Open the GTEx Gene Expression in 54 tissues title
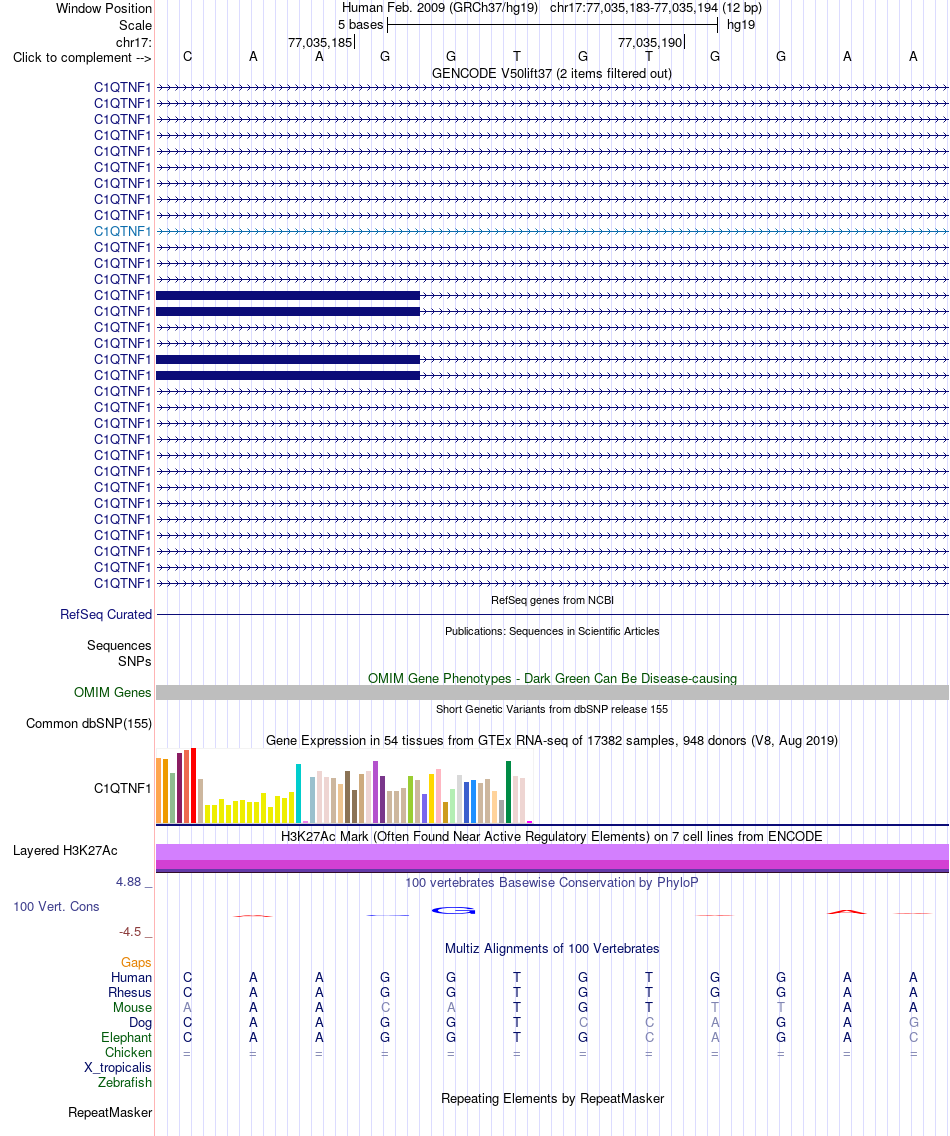This screenshot has width=950, height=1136. coord(551,740)
